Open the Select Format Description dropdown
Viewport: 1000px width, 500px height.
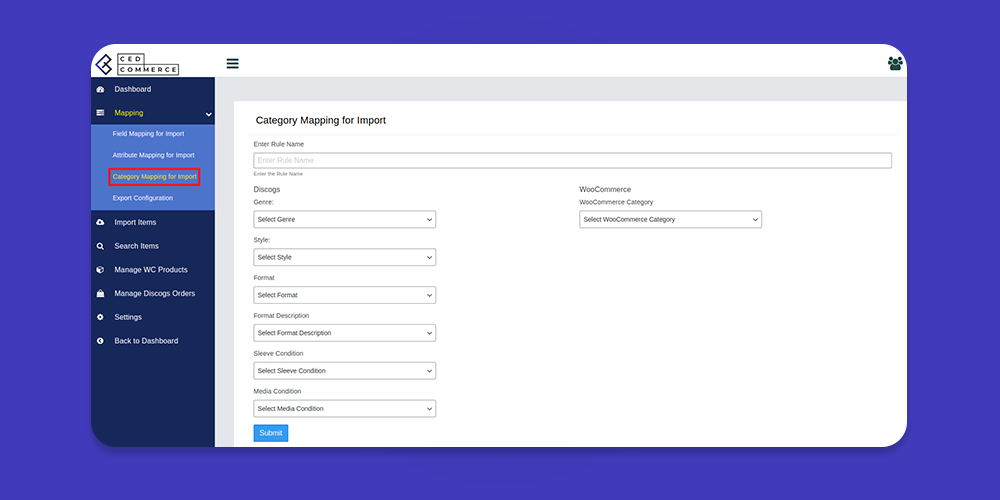[344, 333]
